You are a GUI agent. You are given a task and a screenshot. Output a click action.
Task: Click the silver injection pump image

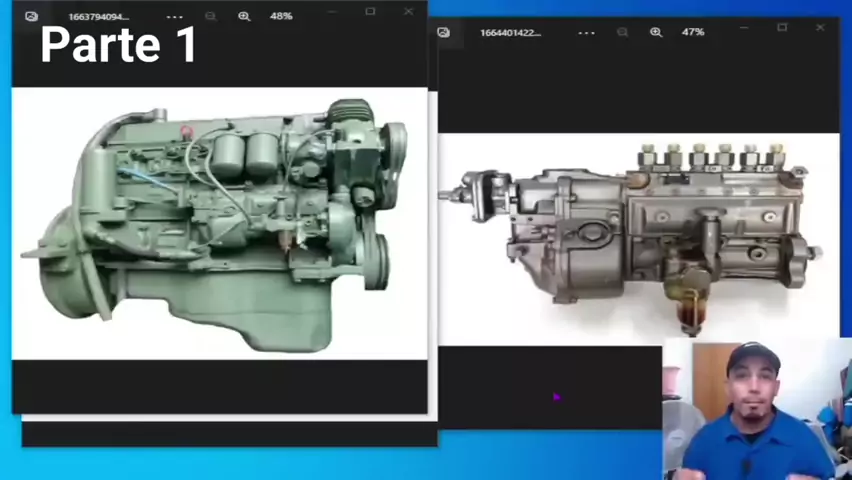(638, 235)
